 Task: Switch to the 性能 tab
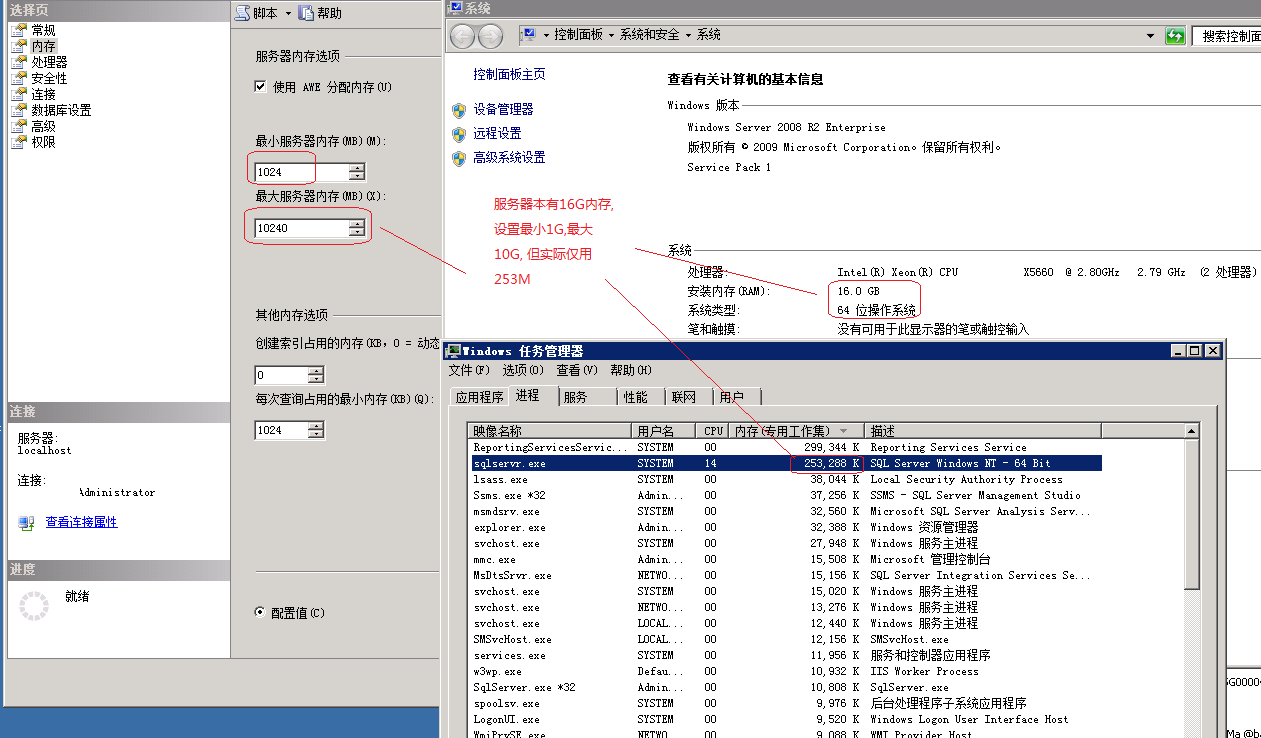coord(635,397)
